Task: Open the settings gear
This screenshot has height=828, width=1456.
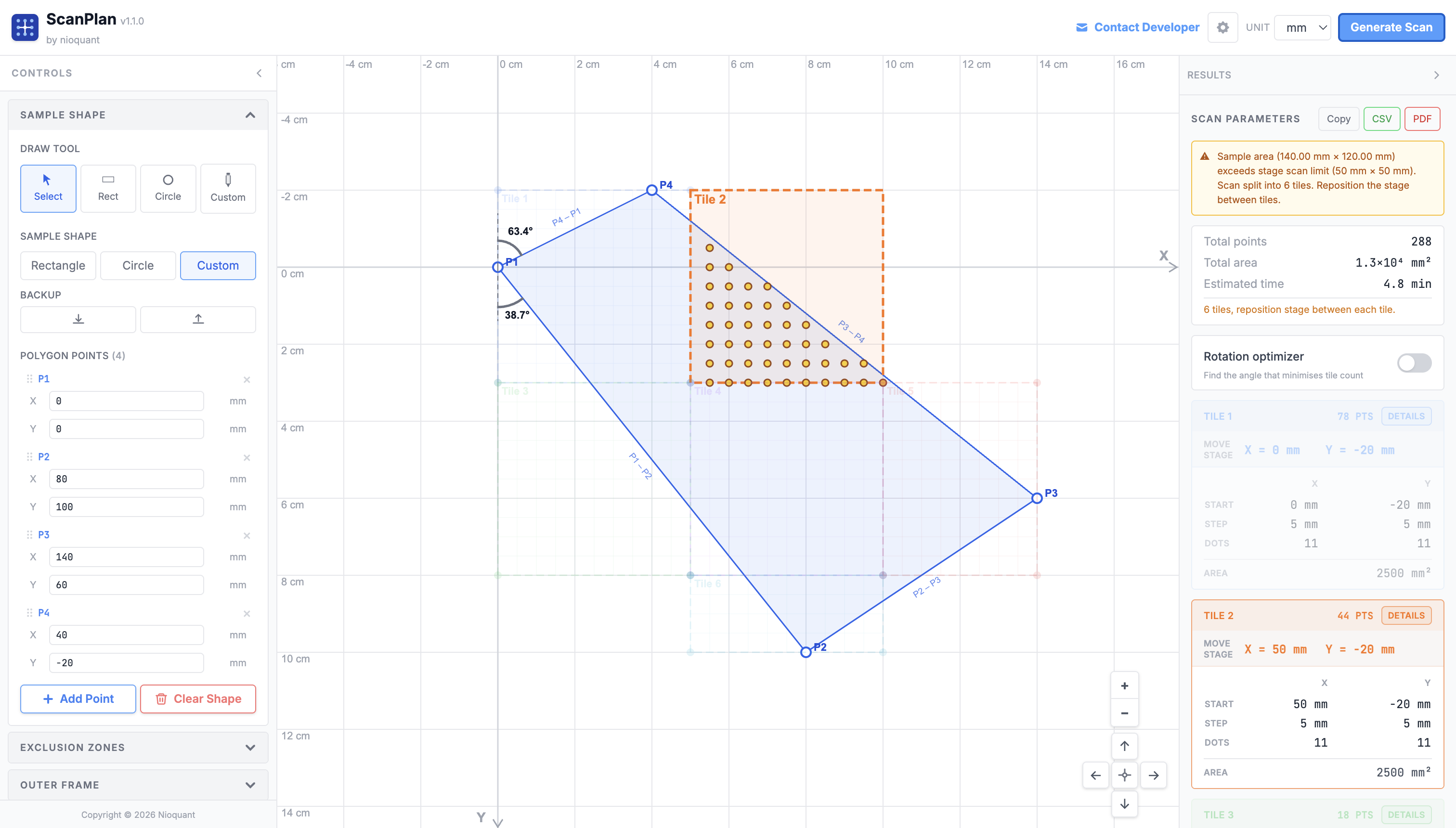Action: pos(1223,27)
